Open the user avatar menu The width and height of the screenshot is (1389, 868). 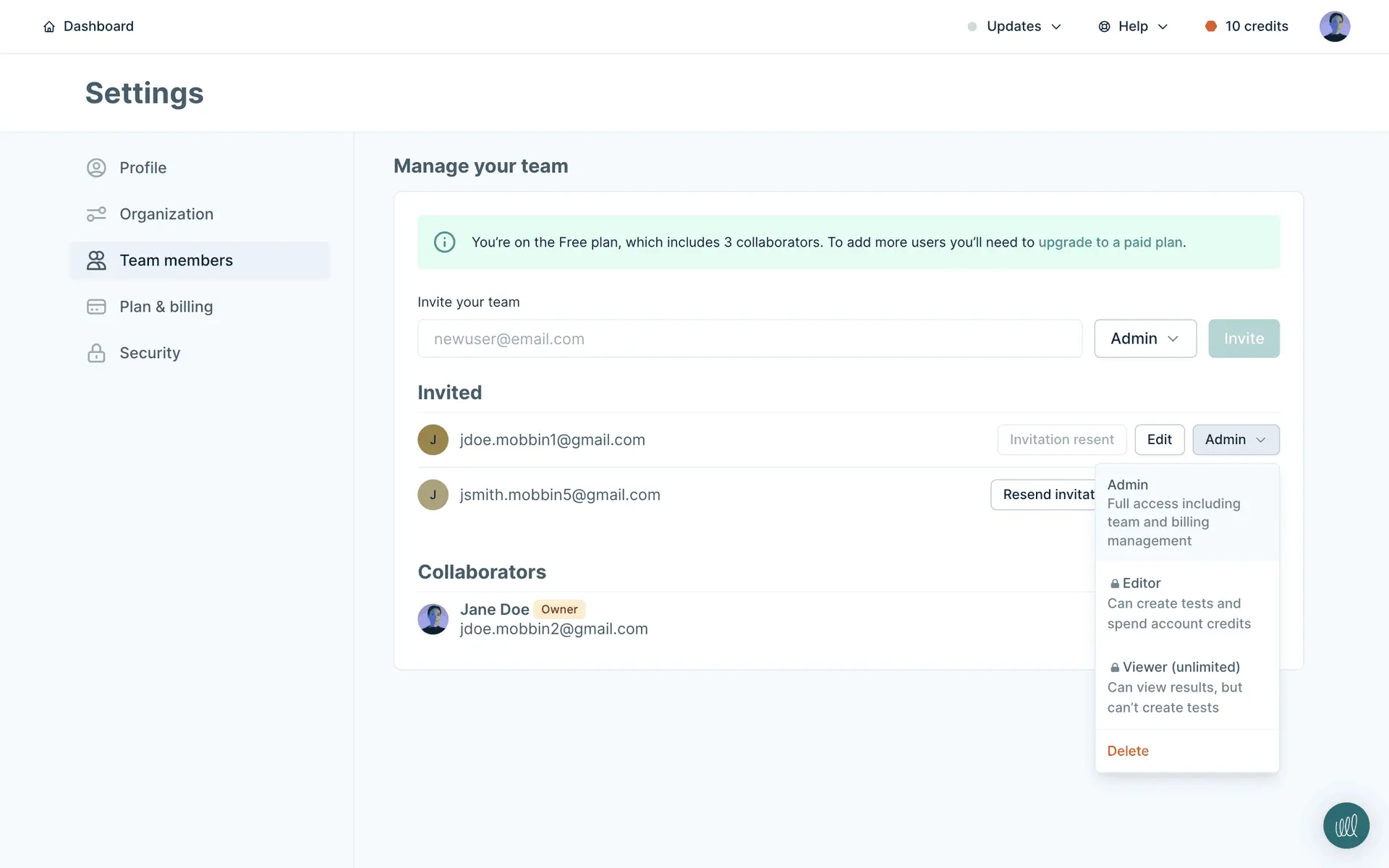[x=1334, y=27]
